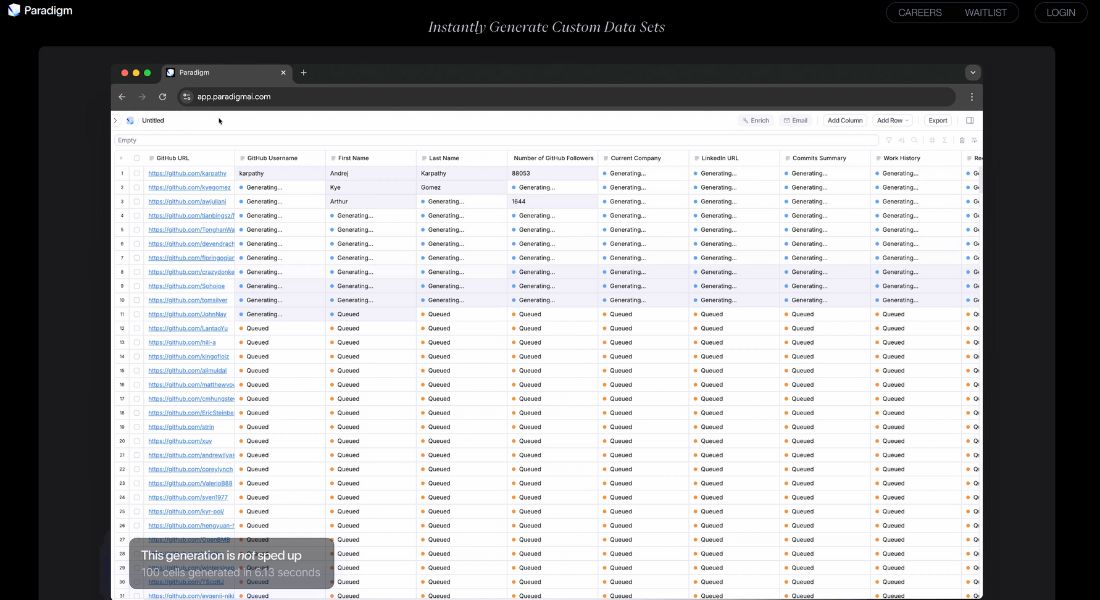Viewport: 1100px width, 600px height.
Task: Open the Add Row dropdown
Action: (x=892, y=121)
